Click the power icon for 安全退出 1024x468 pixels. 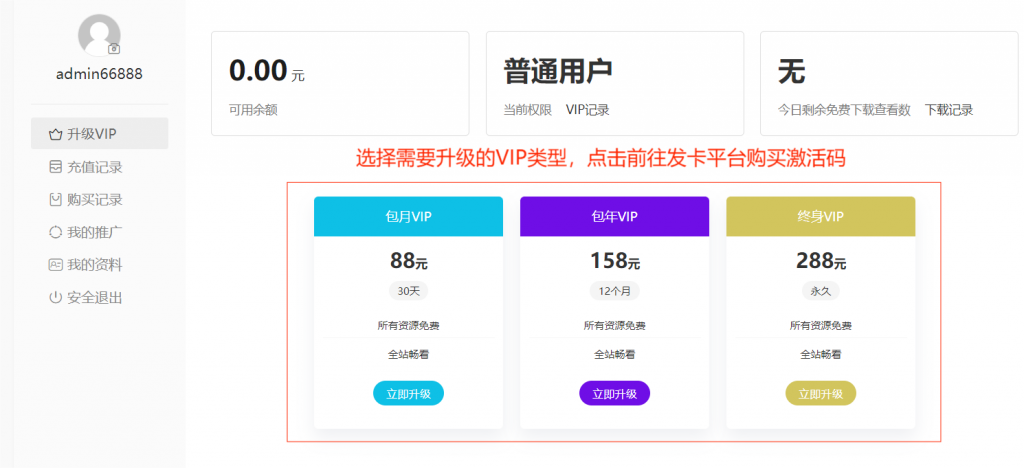click(x=56, y=298)
